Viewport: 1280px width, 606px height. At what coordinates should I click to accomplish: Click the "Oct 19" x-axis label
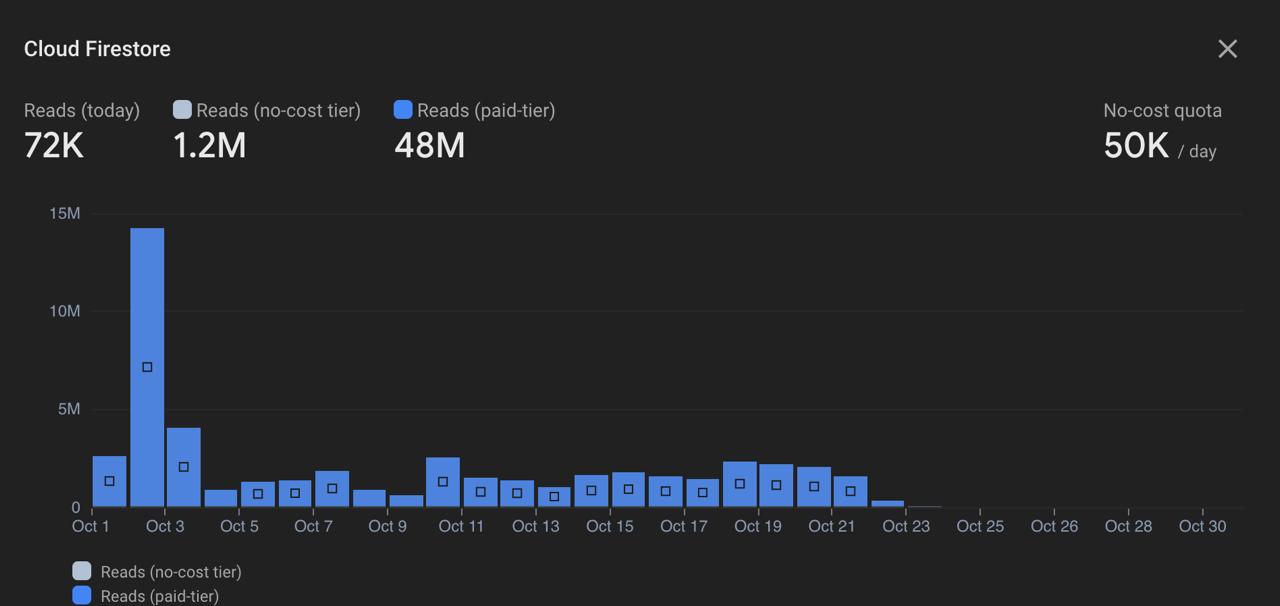click(x=758, y=526)
